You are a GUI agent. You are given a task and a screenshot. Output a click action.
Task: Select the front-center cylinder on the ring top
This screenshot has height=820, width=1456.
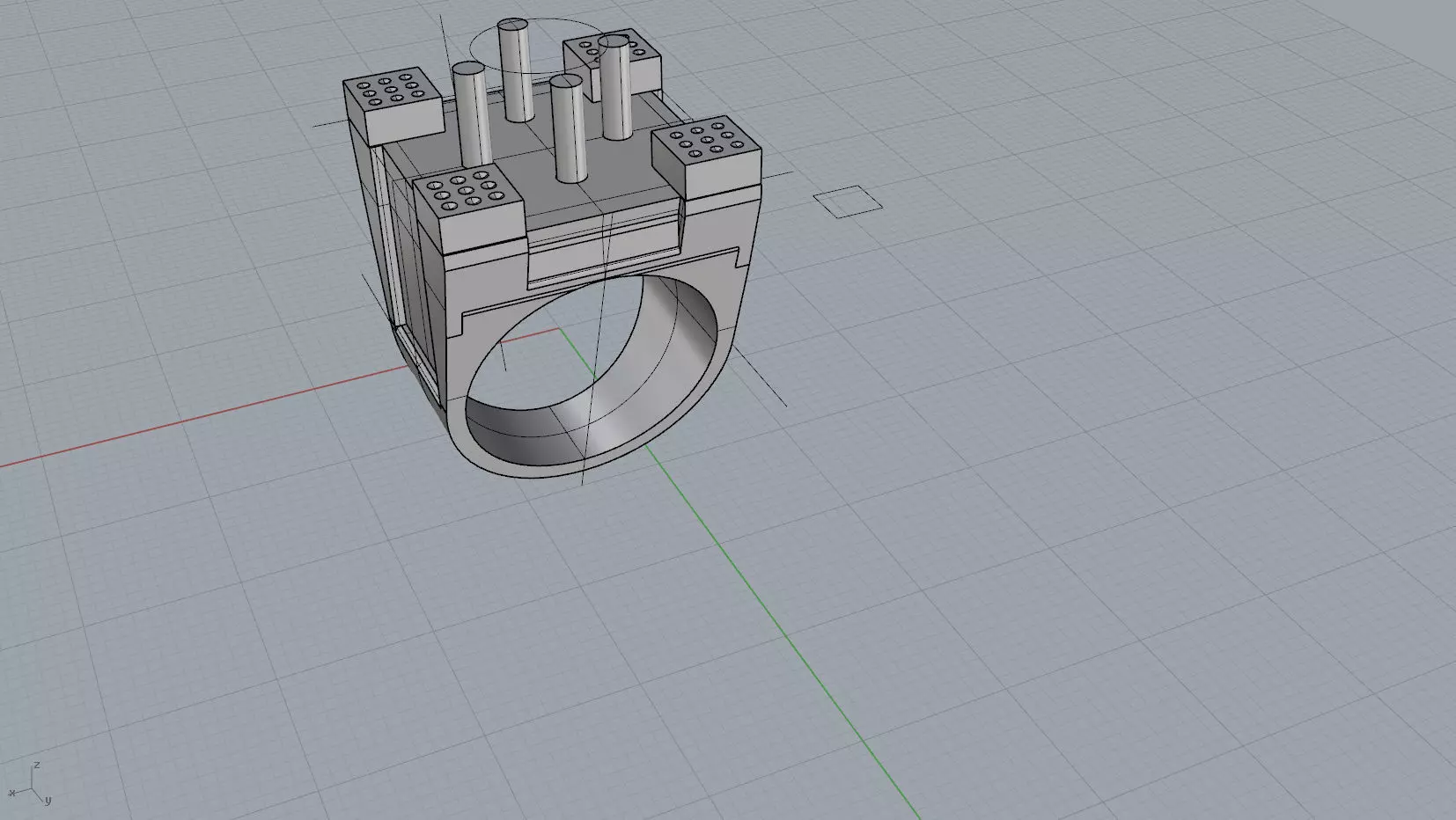(x=569, y=129)
